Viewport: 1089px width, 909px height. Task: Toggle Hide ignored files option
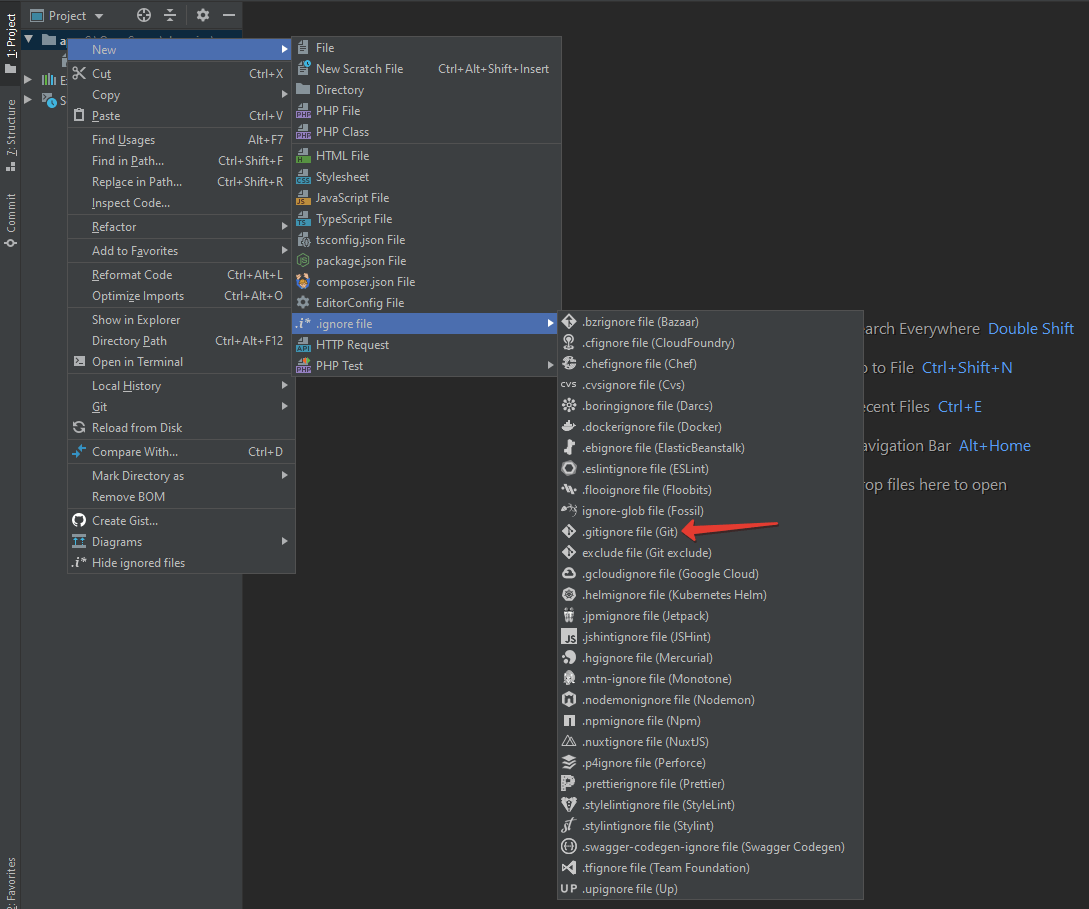click(x=138, y=563)
